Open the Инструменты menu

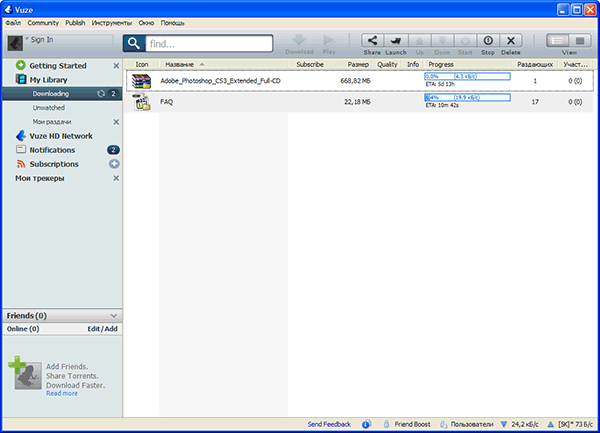coord(111,23)
